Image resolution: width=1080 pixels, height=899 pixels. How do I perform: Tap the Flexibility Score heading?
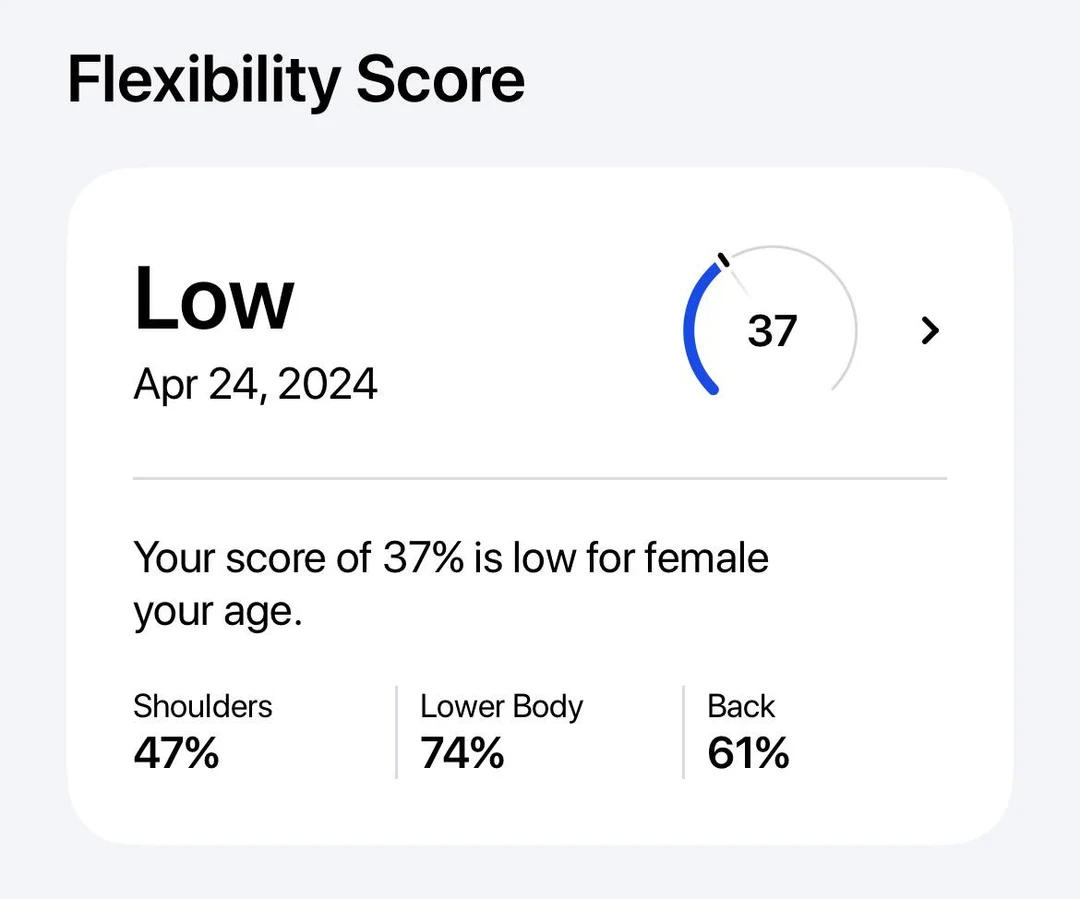(295, 78)
